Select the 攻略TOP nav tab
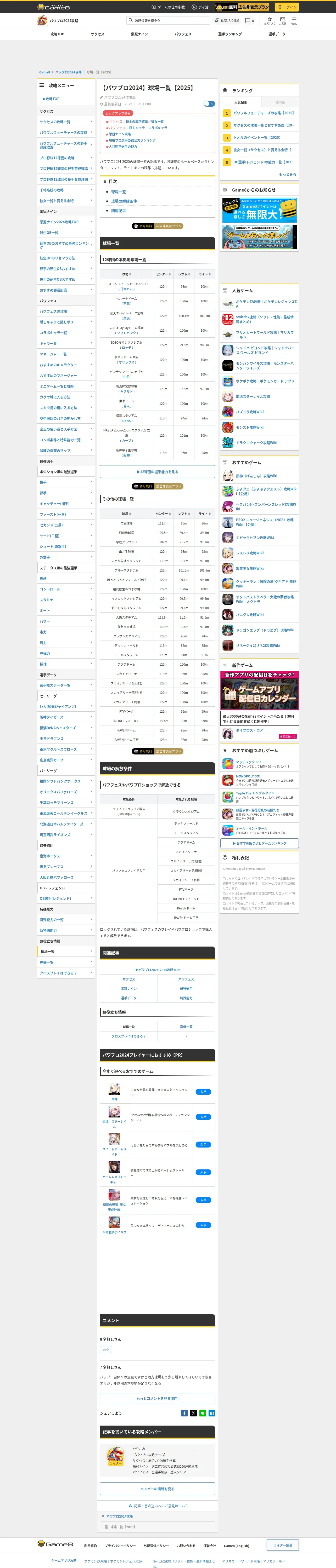This screenshot has height=1568, width=336. [57, 34]
